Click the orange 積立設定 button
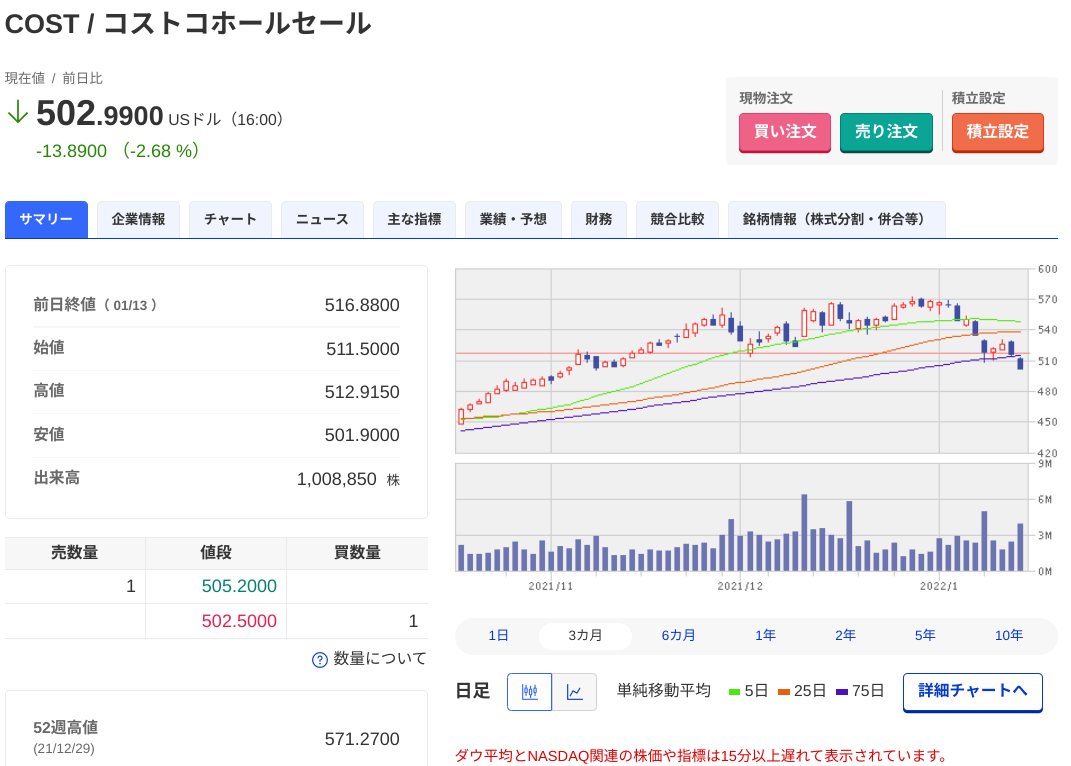Viewport: 1071px width, 766px height. coord(997,132)
